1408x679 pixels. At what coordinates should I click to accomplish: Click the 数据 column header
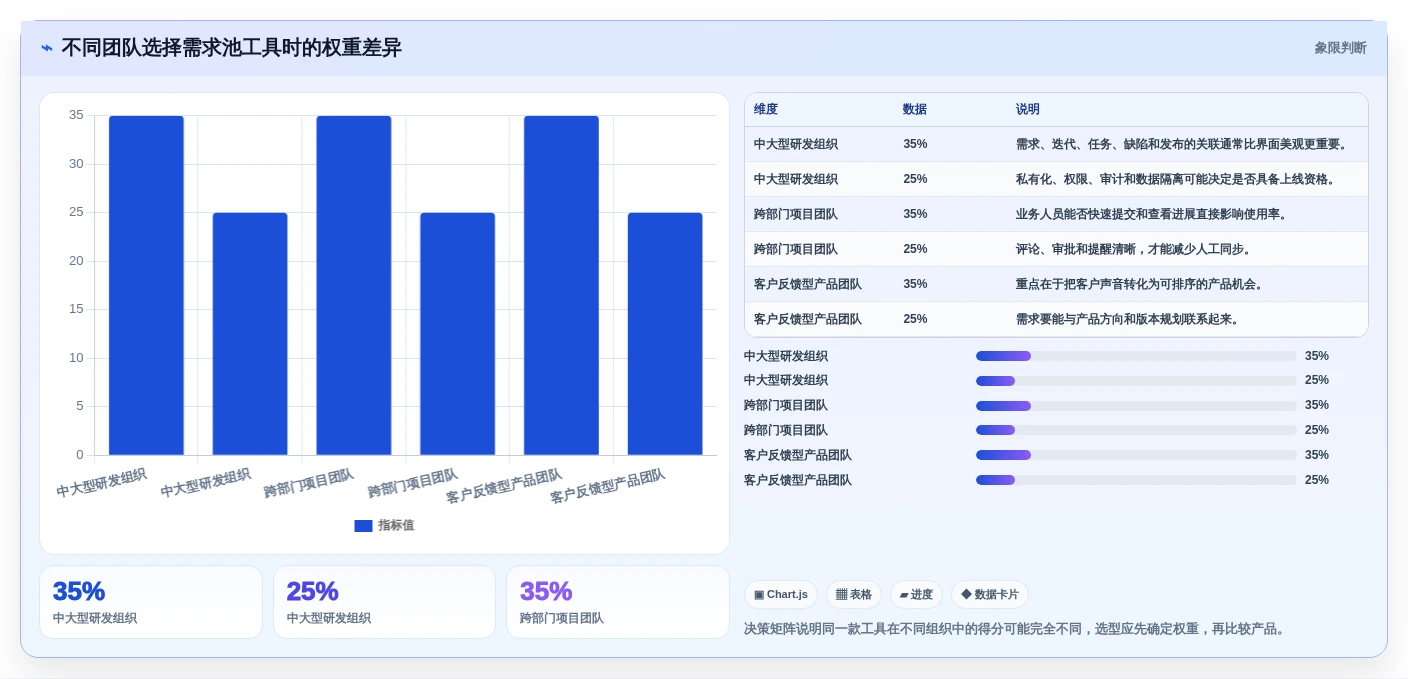coord(915,110)
